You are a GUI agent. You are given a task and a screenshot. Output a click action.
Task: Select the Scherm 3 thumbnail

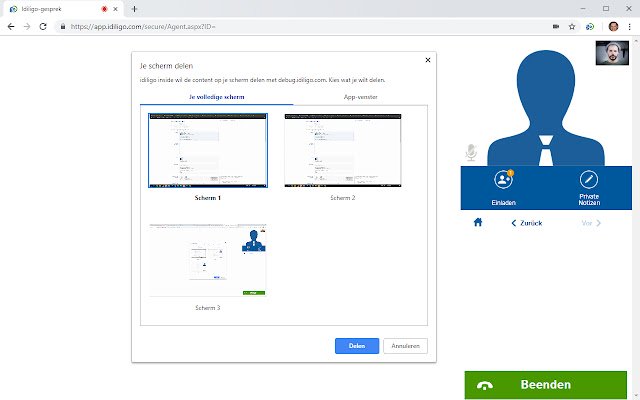[x=208, y=260]
